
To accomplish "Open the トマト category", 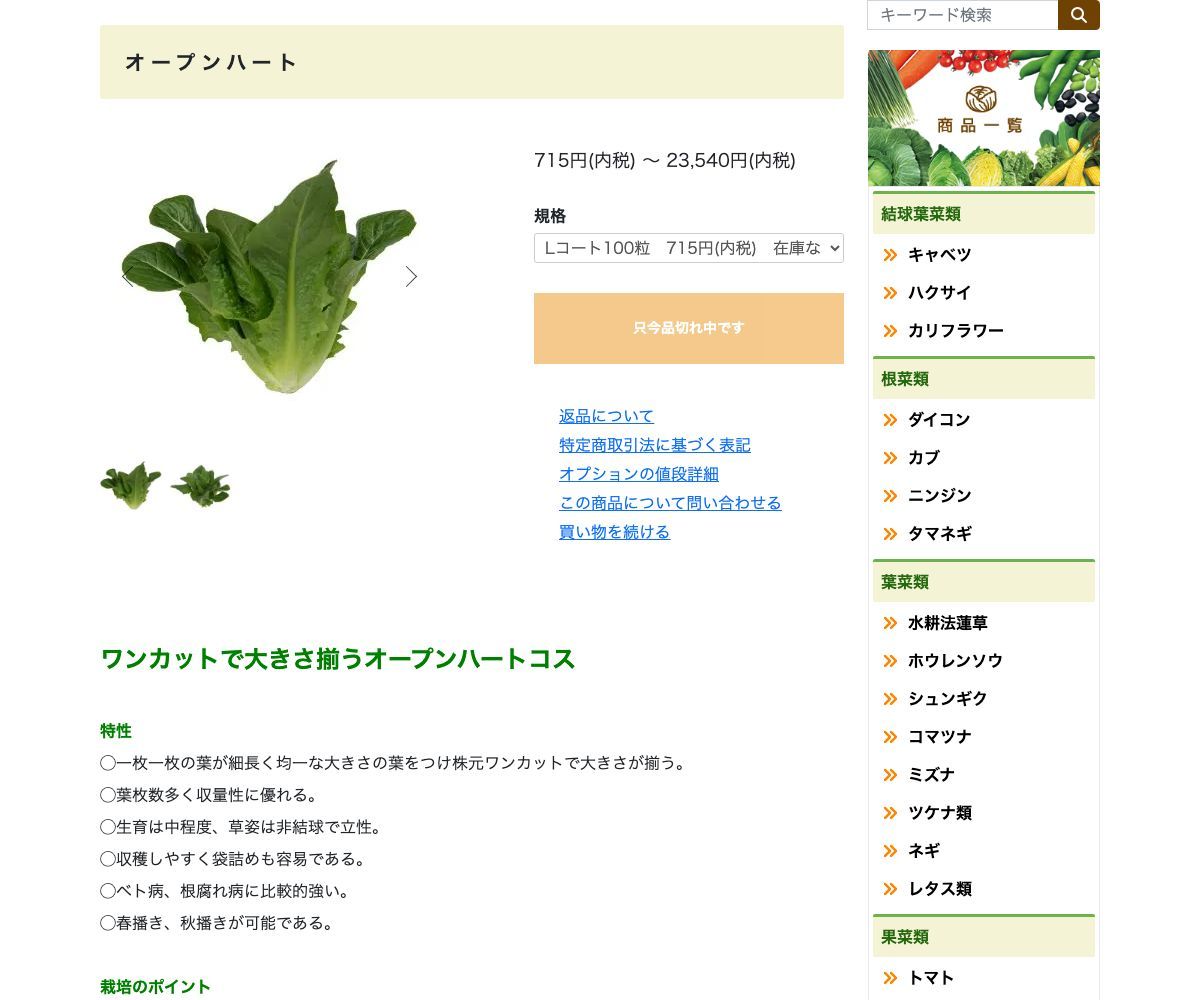I will pos(930,978).
